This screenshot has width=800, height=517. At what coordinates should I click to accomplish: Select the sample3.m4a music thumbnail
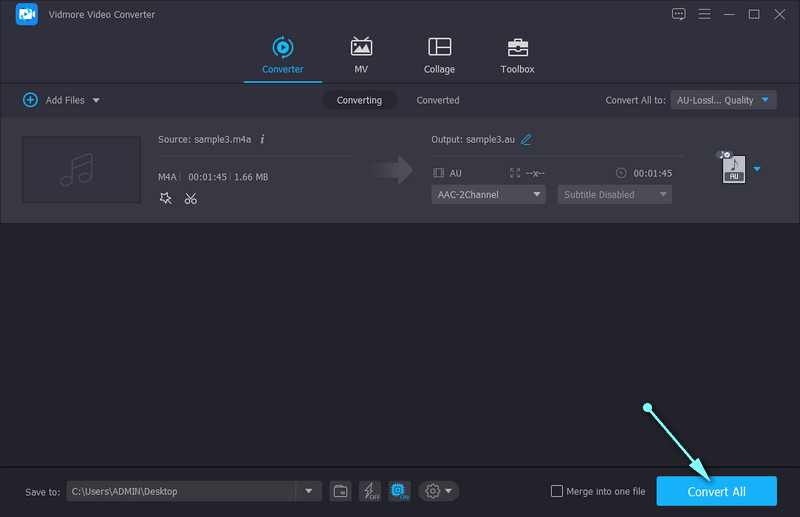pos(81,170)
